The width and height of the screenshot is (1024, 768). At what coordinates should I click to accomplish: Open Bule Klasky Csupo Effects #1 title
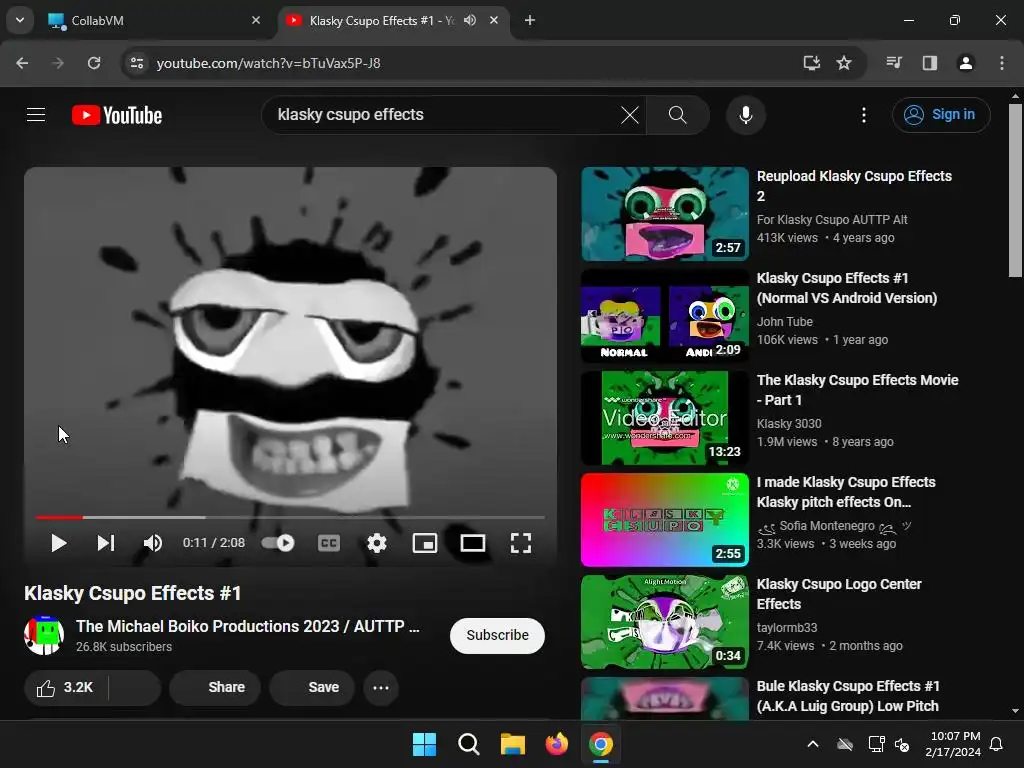coord(848,696)
